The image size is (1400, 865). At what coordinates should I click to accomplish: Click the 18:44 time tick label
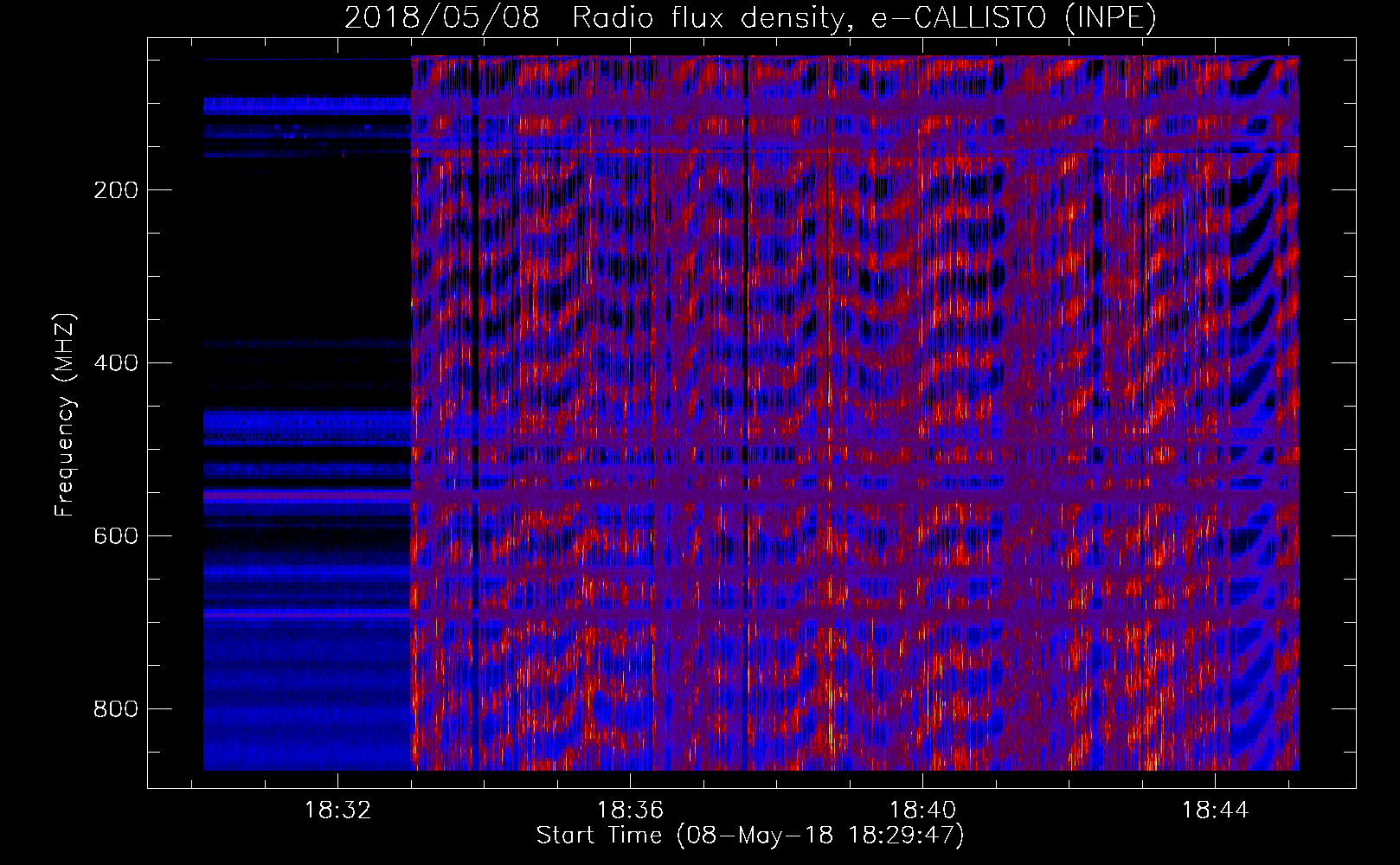pos(1216,811)
